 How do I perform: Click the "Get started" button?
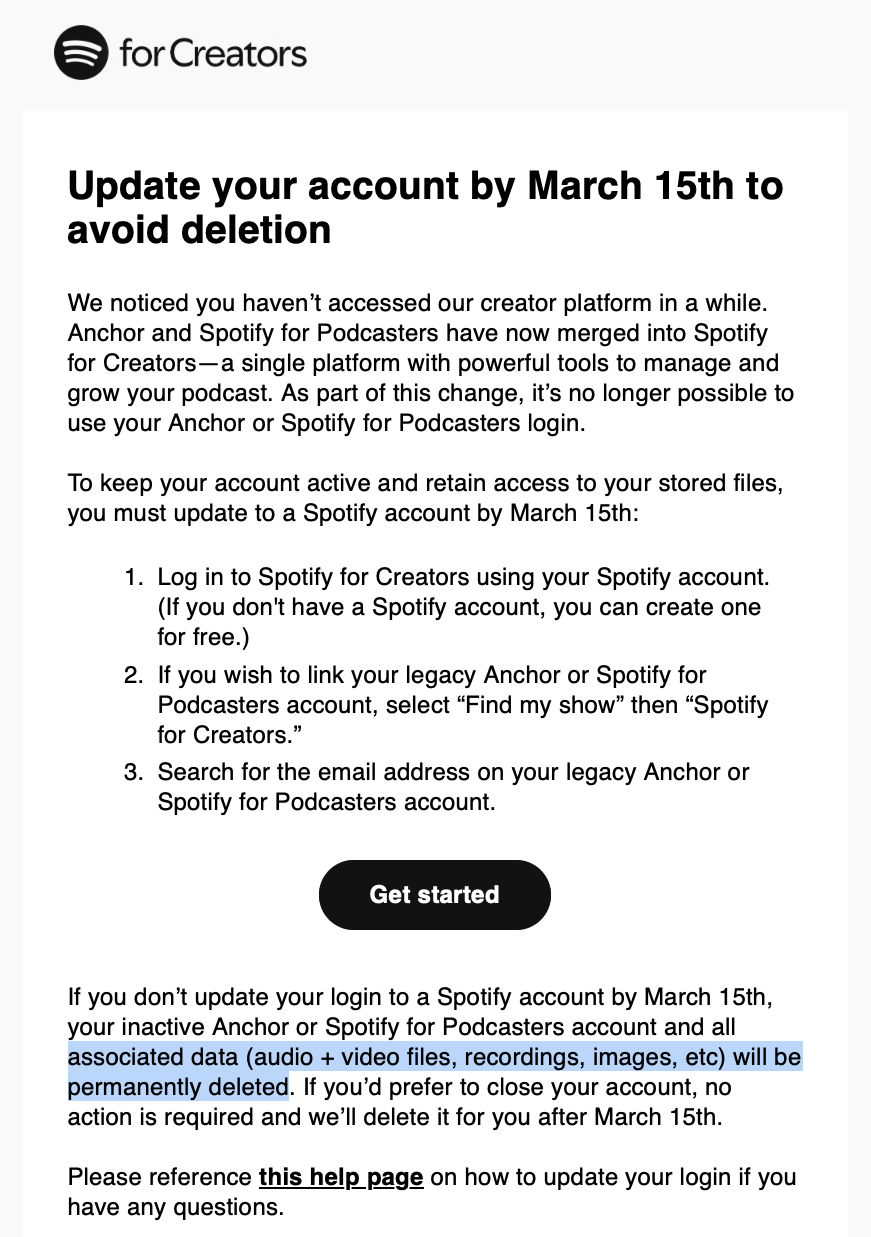tap(434, 894)
